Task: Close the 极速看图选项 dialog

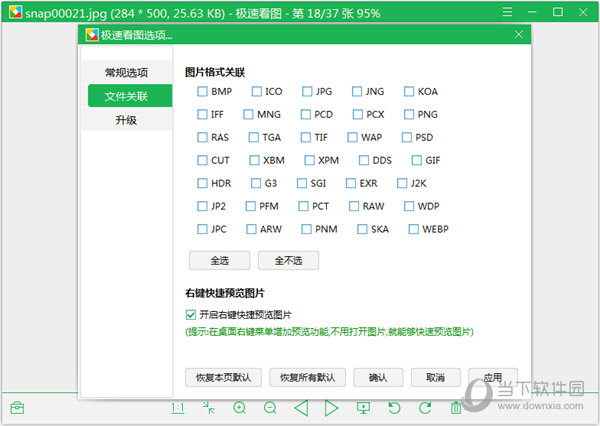Action: 519,35
